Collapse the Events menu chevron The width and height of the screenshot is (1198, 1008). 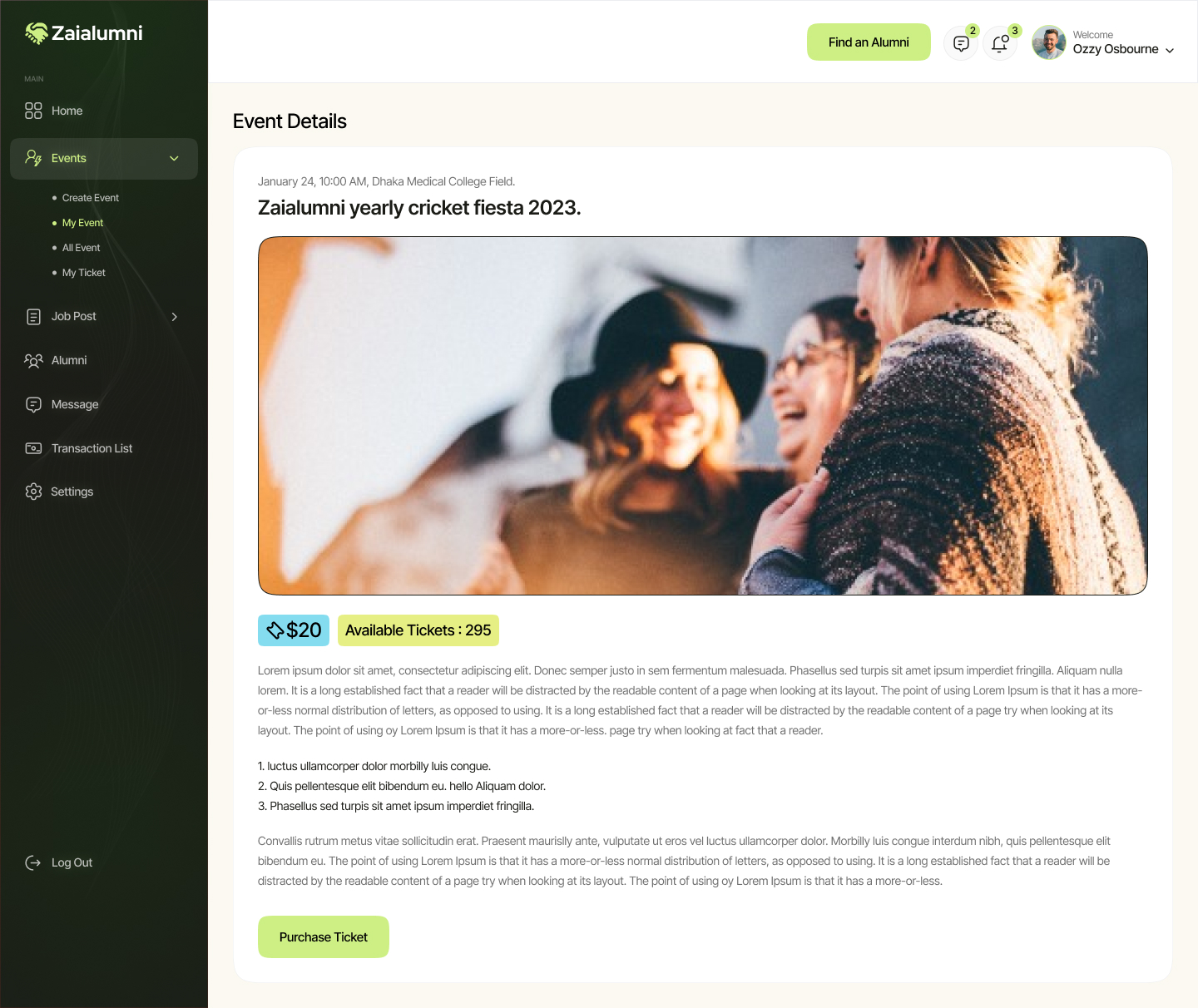[x=174, y=158]
